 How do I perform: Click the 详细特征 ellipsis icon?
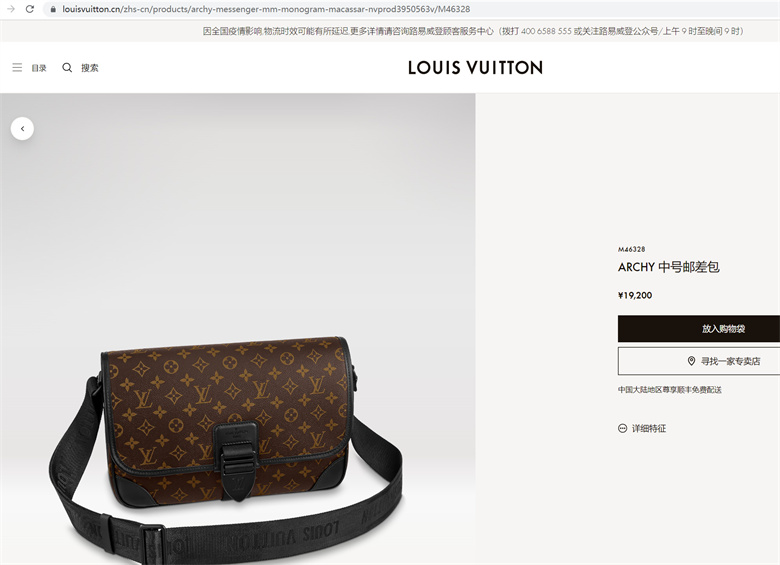622,428
